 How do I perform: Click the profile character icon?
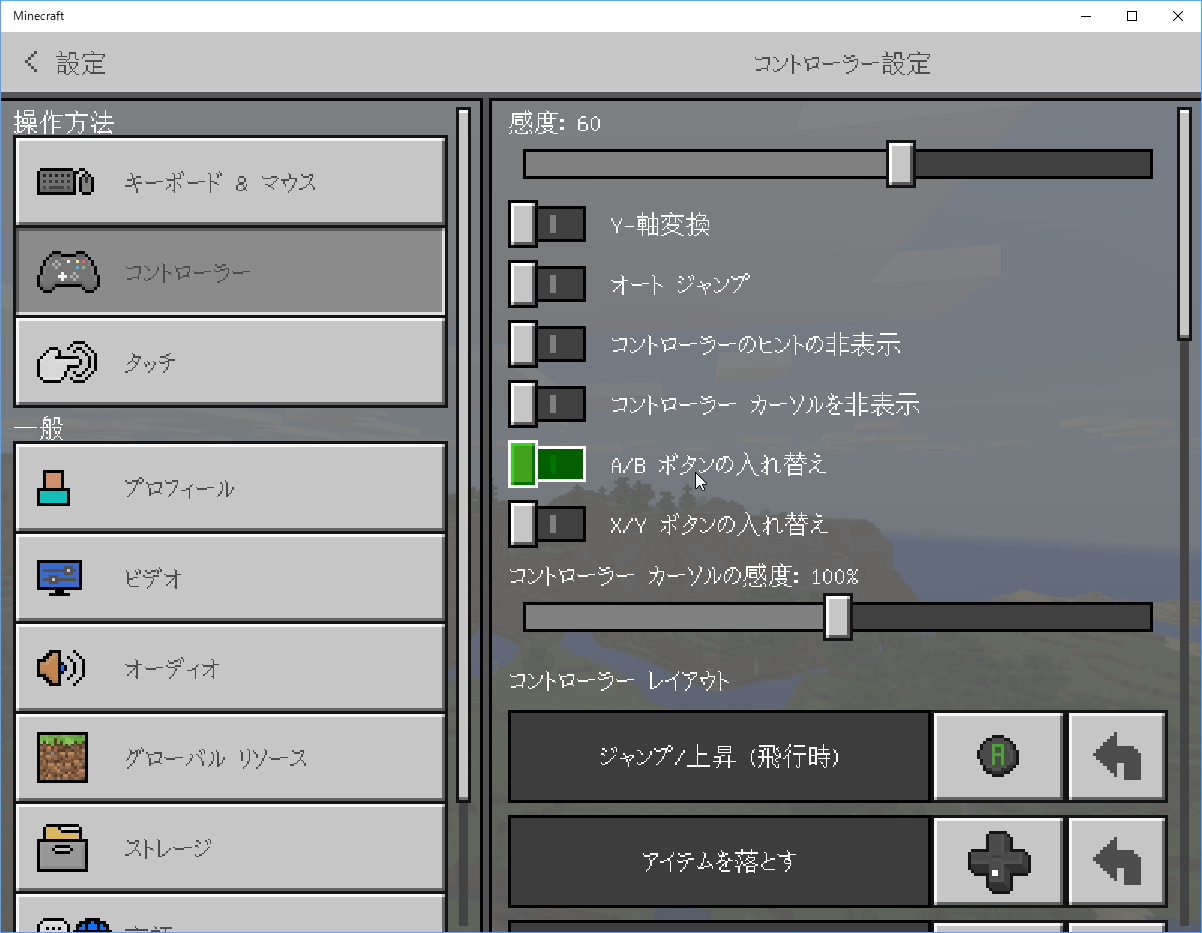point(54,487)
